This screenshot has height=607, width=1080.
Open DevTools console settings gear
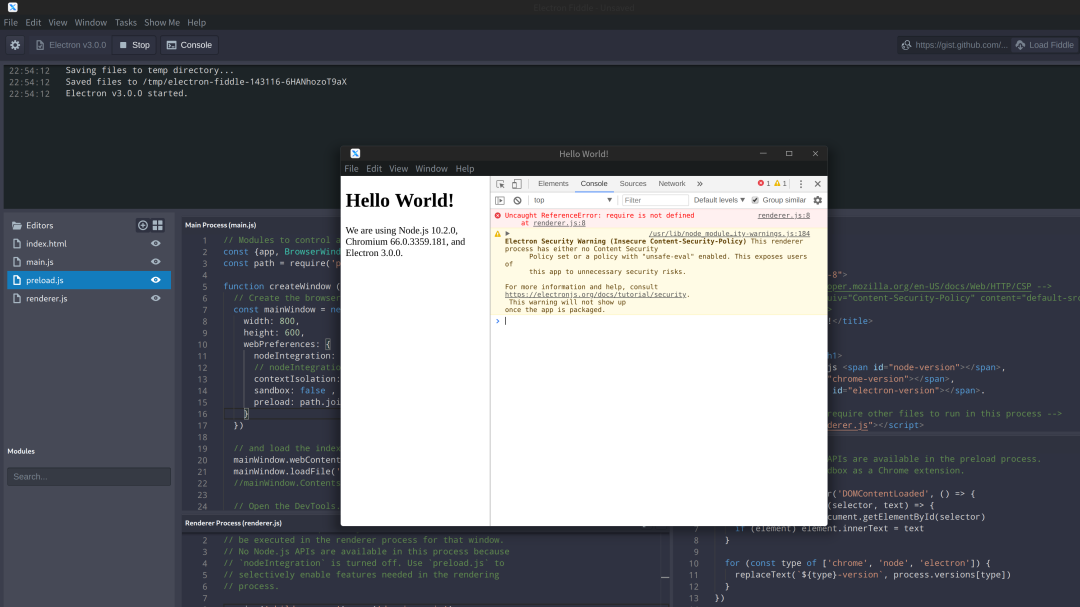818,200
